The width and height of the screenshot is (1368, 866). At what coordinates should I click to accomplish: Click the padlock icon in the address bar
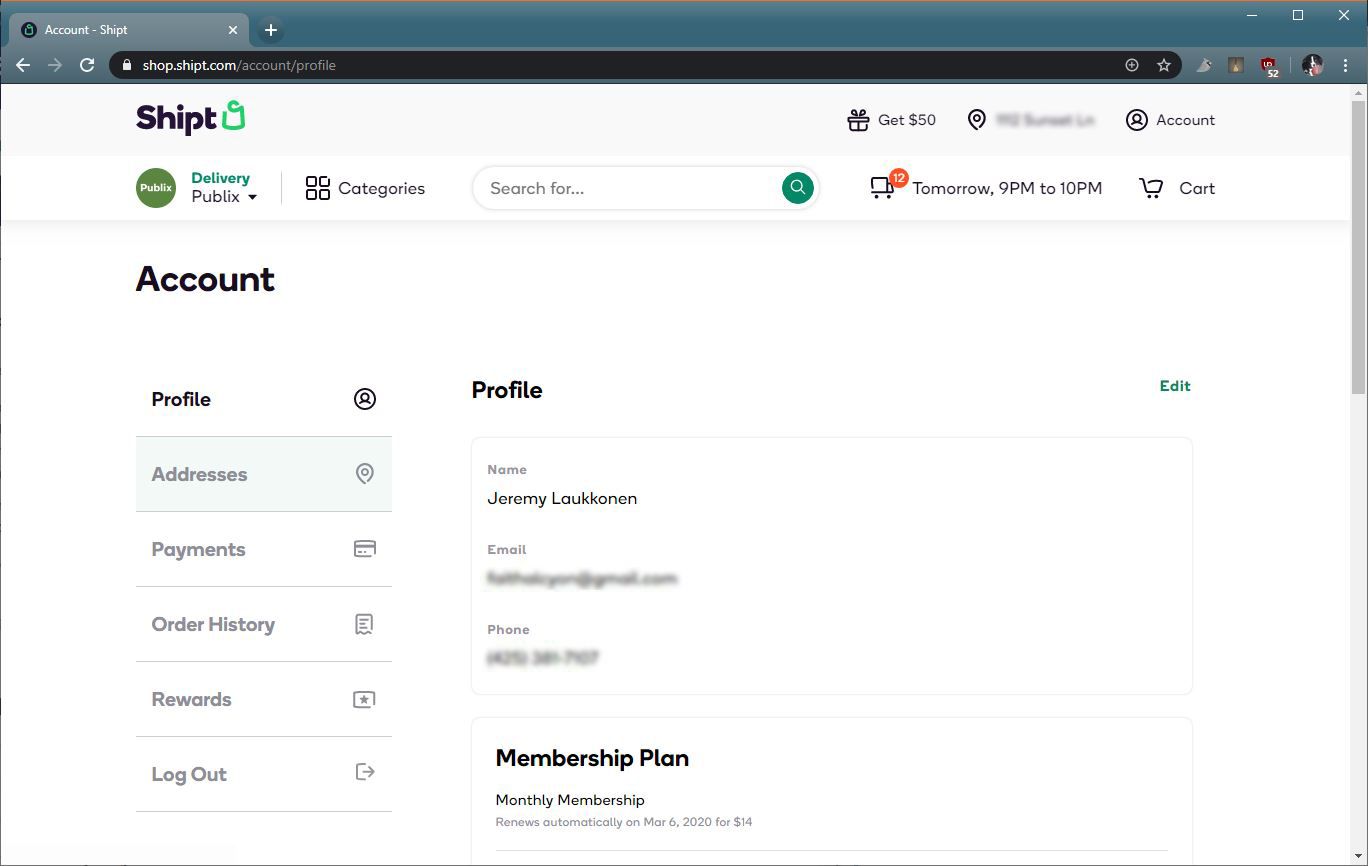126,65
